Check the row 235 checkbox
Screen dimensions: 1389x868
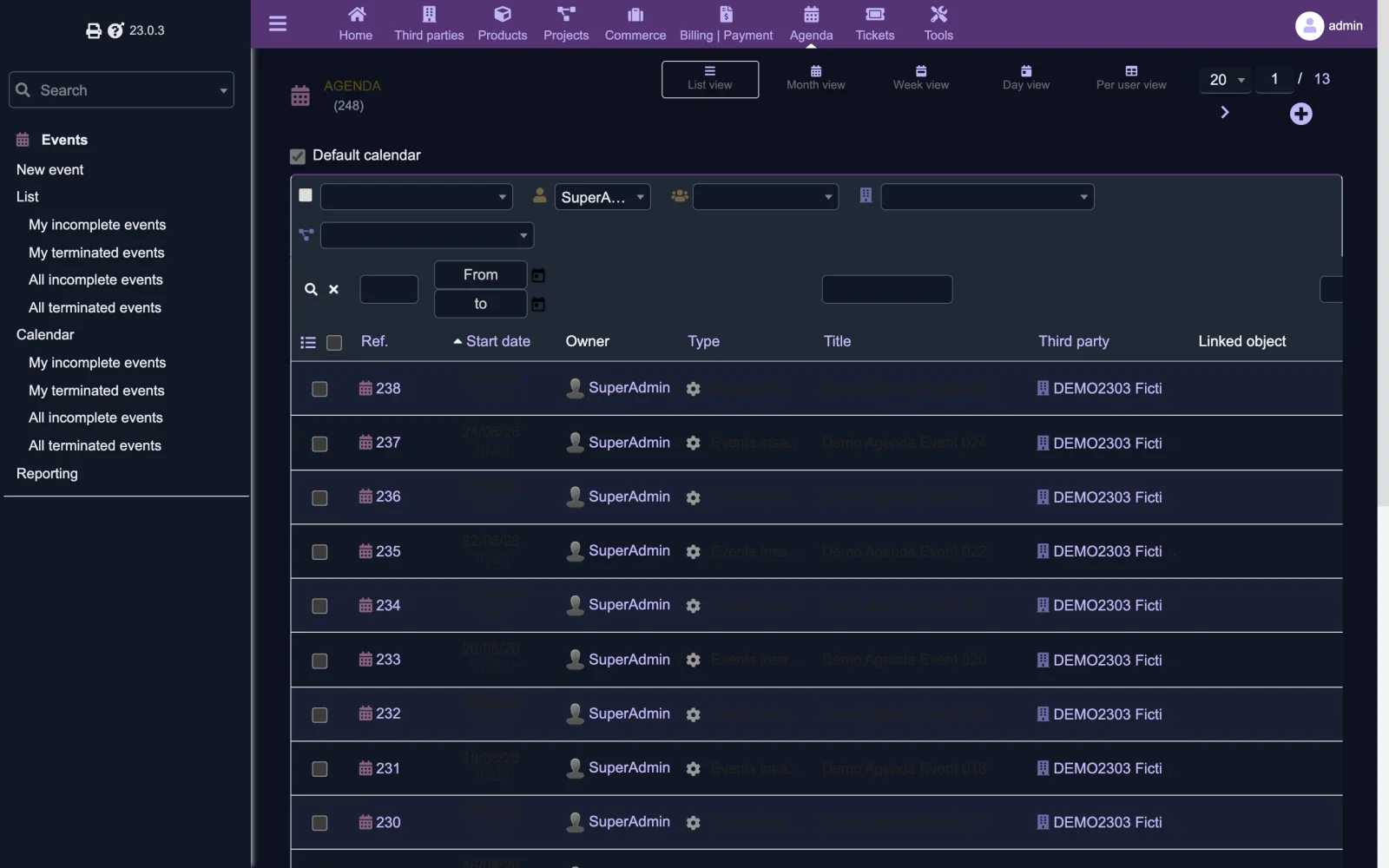319,553
